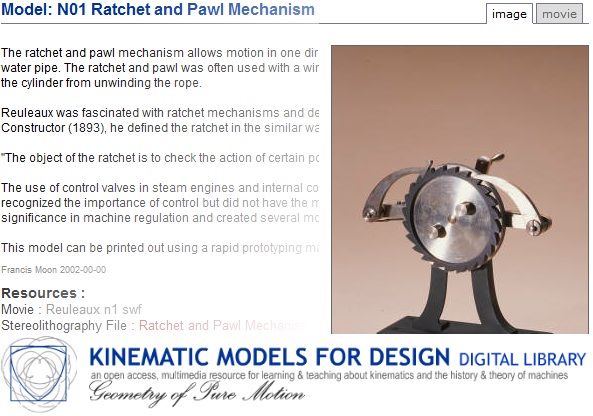Click the Kinematic Models for Design banner title
Screen dimensions: 593x416
[x=270, y=357]
